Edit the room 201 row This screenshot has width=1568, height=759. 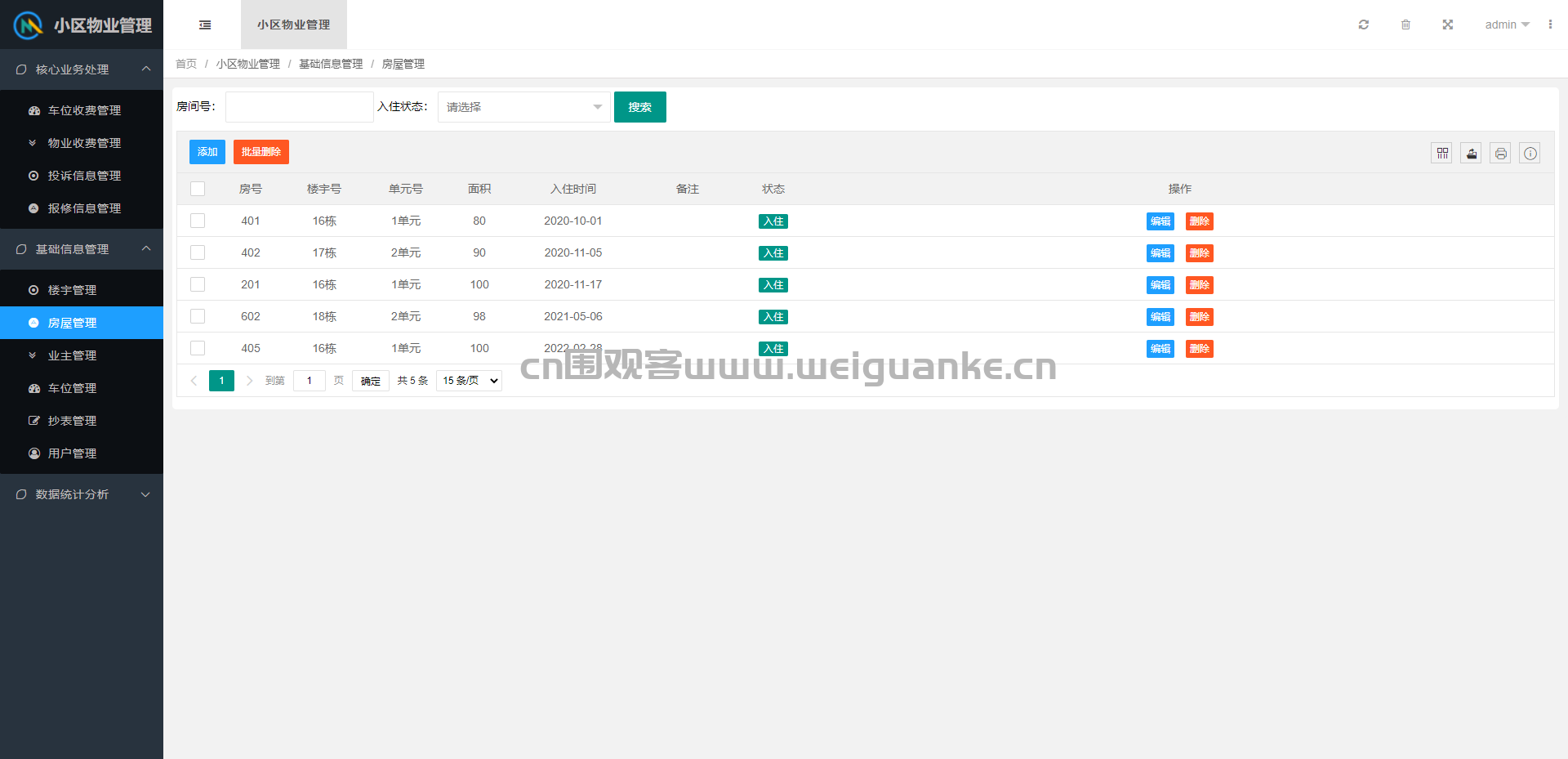click(1160, 285)
